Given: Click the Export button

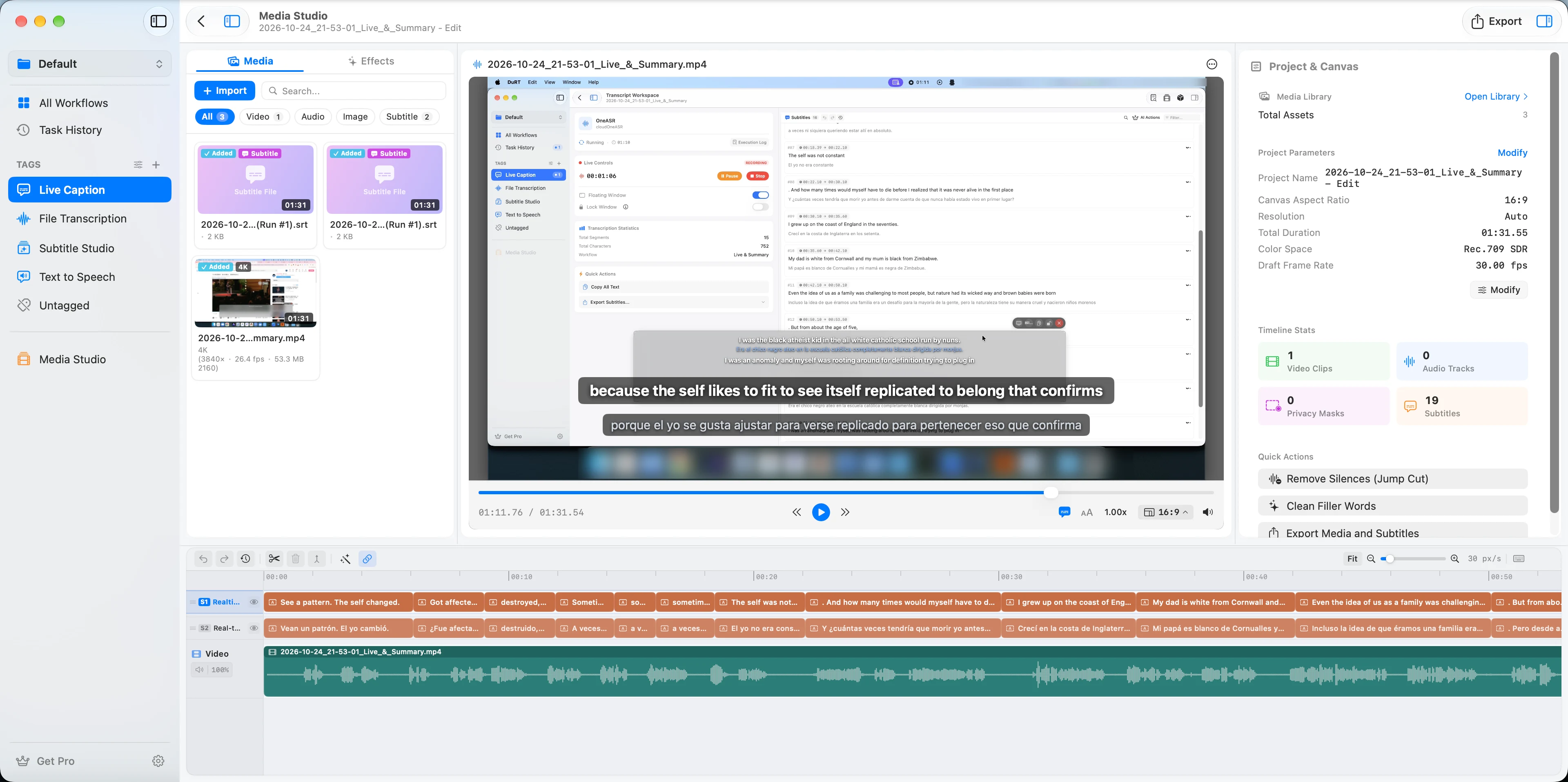Looking at the screenshot, I should tap(1496, 21).
